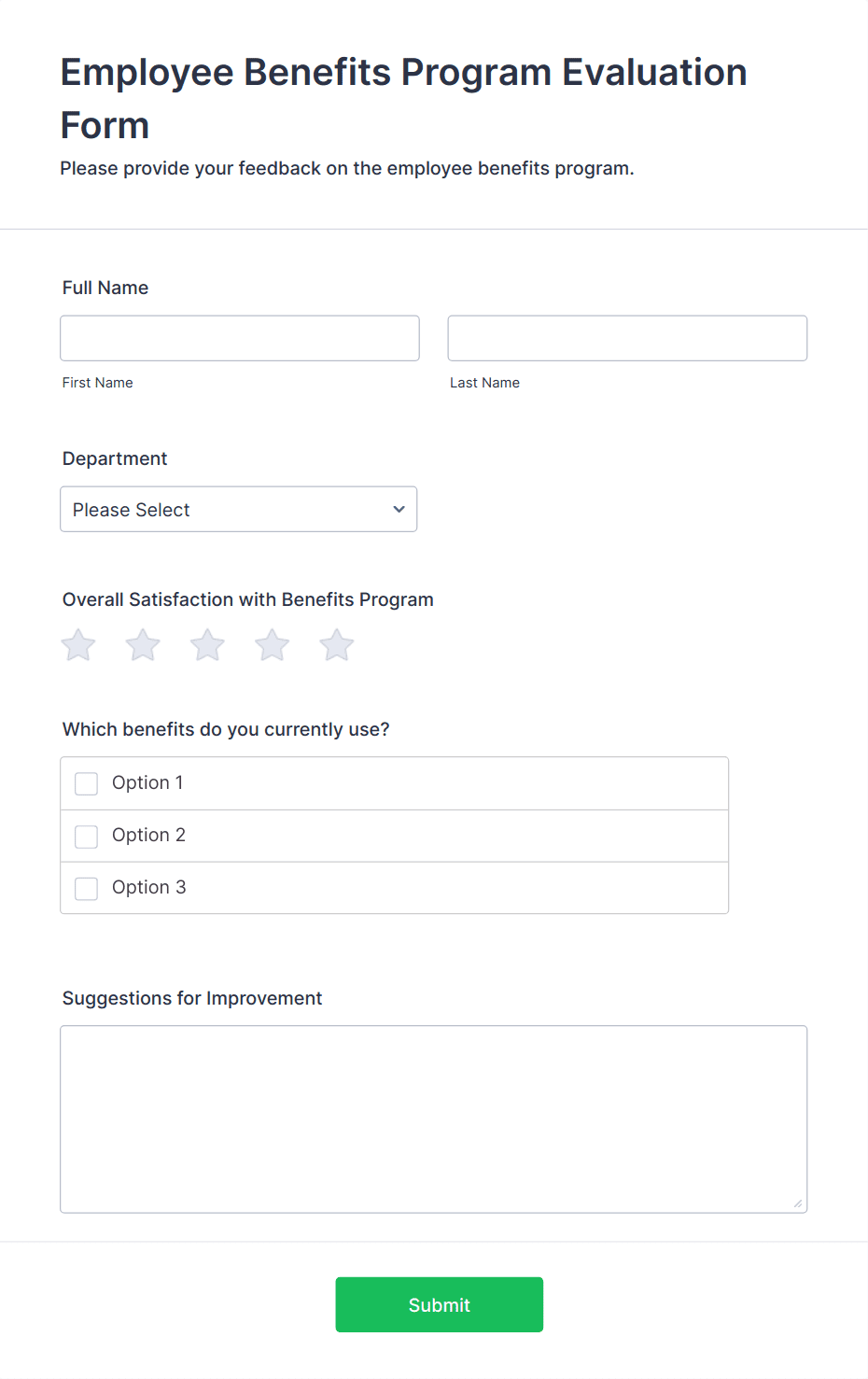Click the Department dropdown chevron arrow

pos(399,510)
